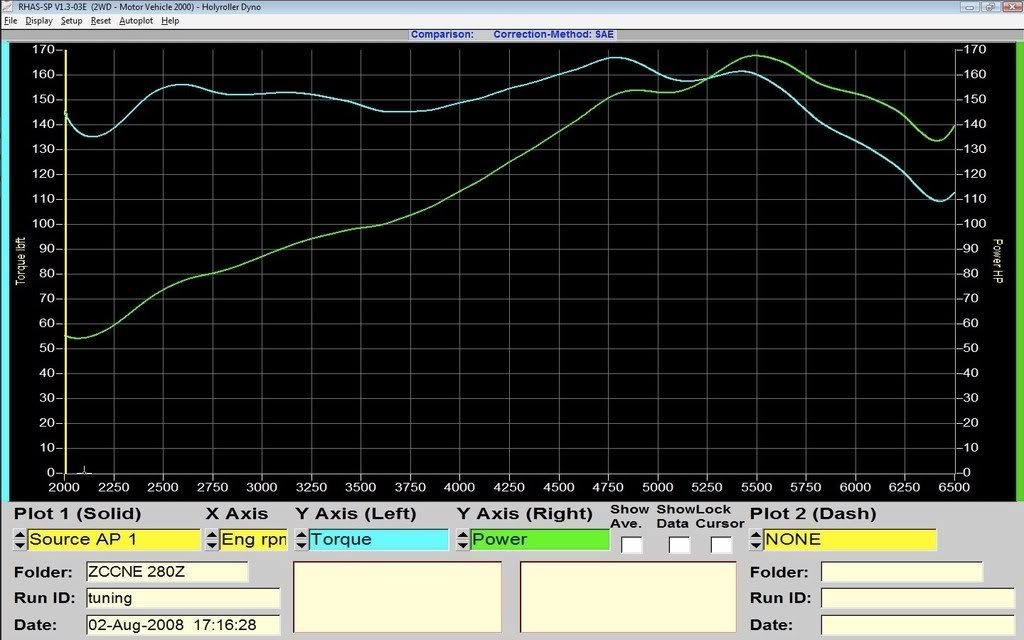
Task: Open the Display menu
Action: [x=39, y=21]
